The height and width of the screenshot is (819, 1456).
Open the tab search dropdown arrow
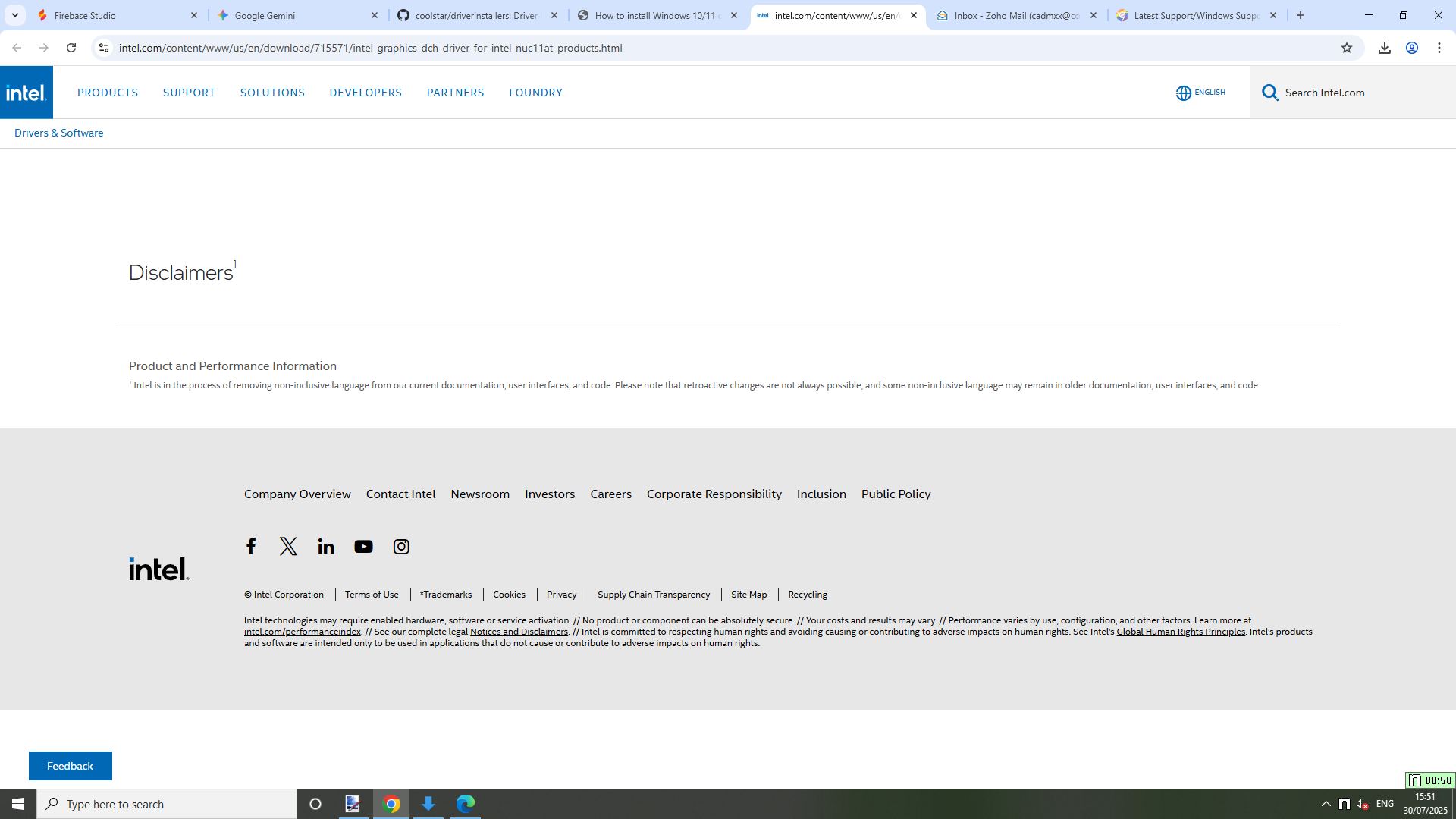click(15, 15)
